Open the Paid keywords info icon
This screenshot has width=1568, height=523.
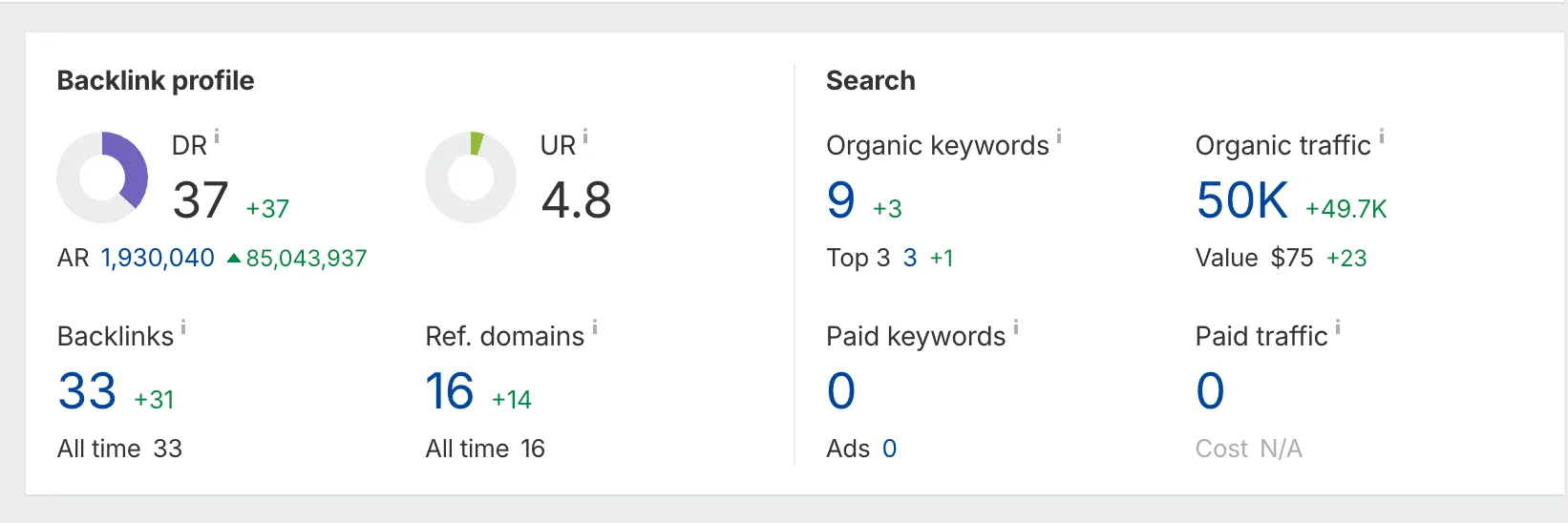[x=1016, y=328]
